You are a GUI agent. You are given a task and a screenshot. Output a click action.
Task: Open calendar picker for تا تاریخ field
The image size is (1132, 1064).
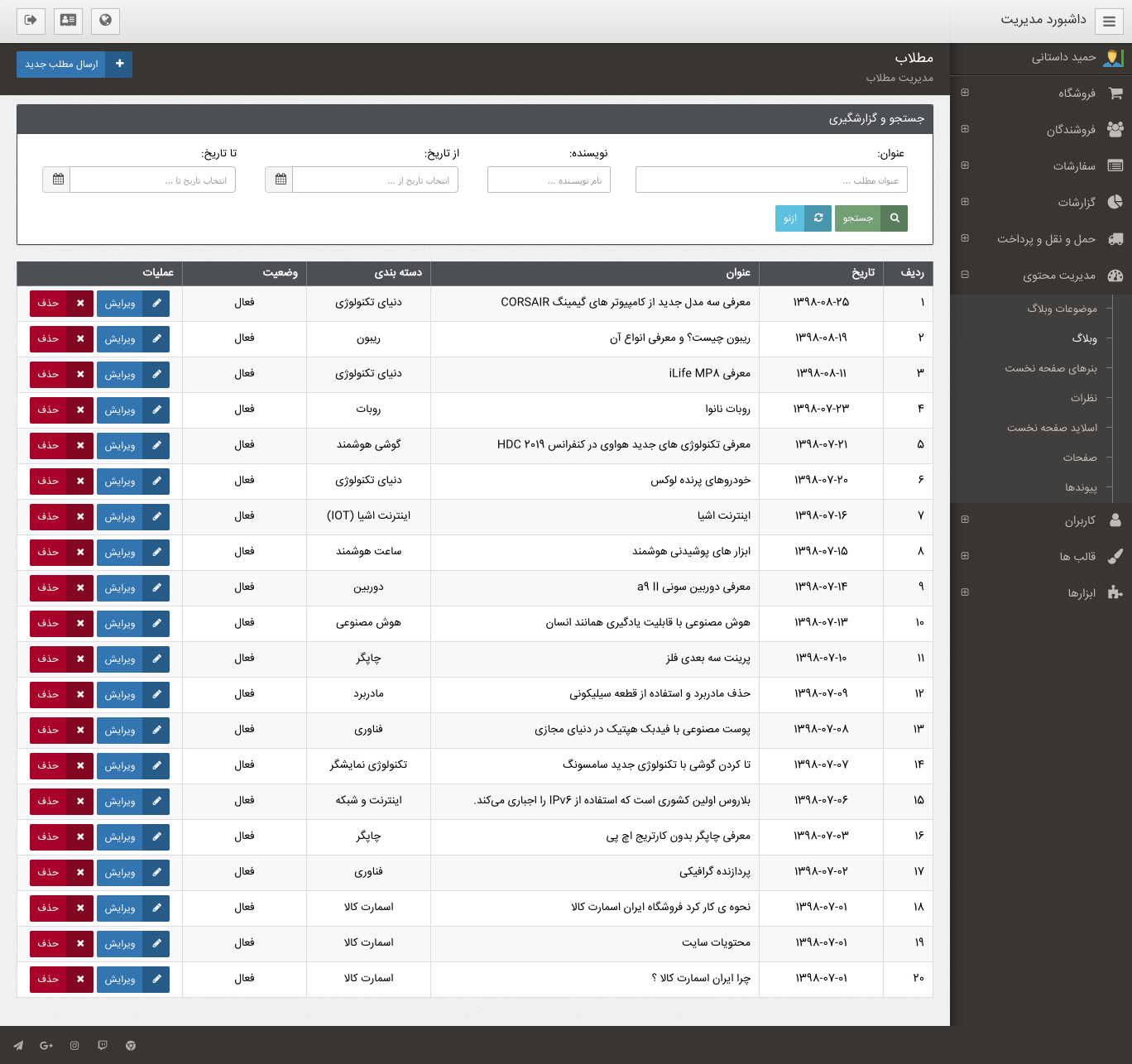[x=57, y=180]
